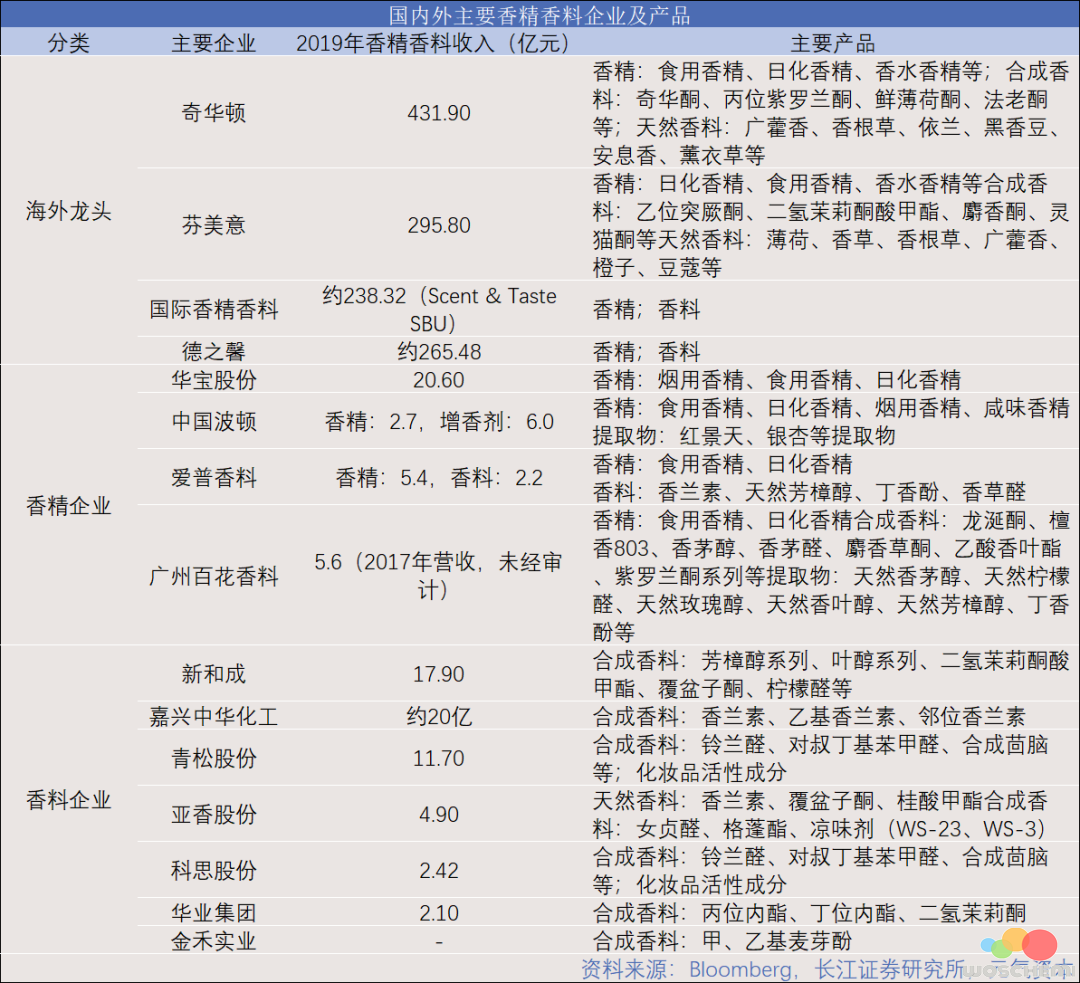This screenshot has width=1080, height=983.
Task: Select the 约238.32 (Scent & Taste SBU) cell
Action: tap(439, 309)
